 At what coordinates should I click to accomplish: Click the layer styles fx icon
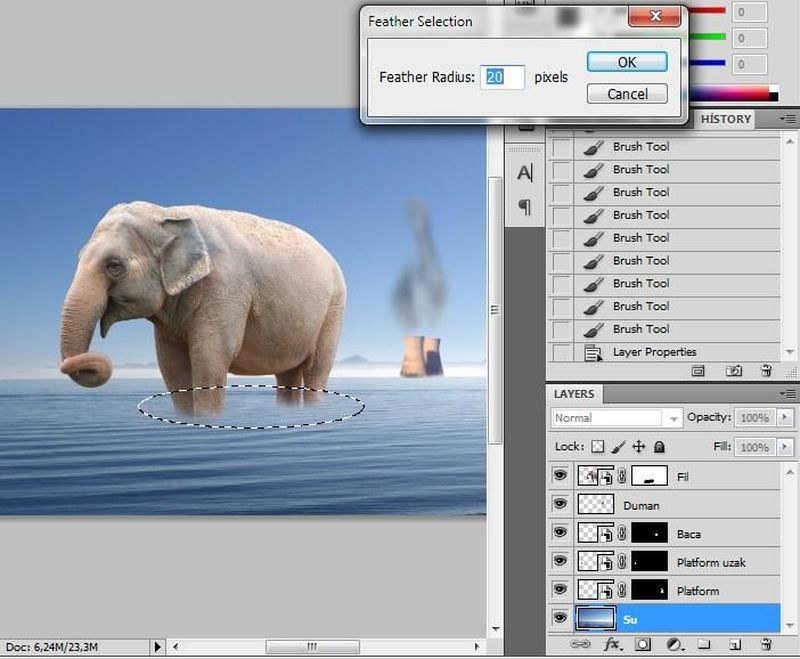tap(613, 645)
